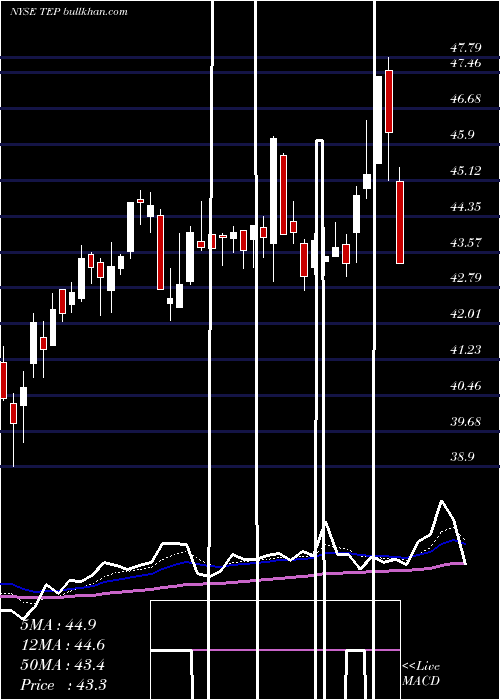
Task: Click the NYSE TEP chart title
Action: [68, 11]
